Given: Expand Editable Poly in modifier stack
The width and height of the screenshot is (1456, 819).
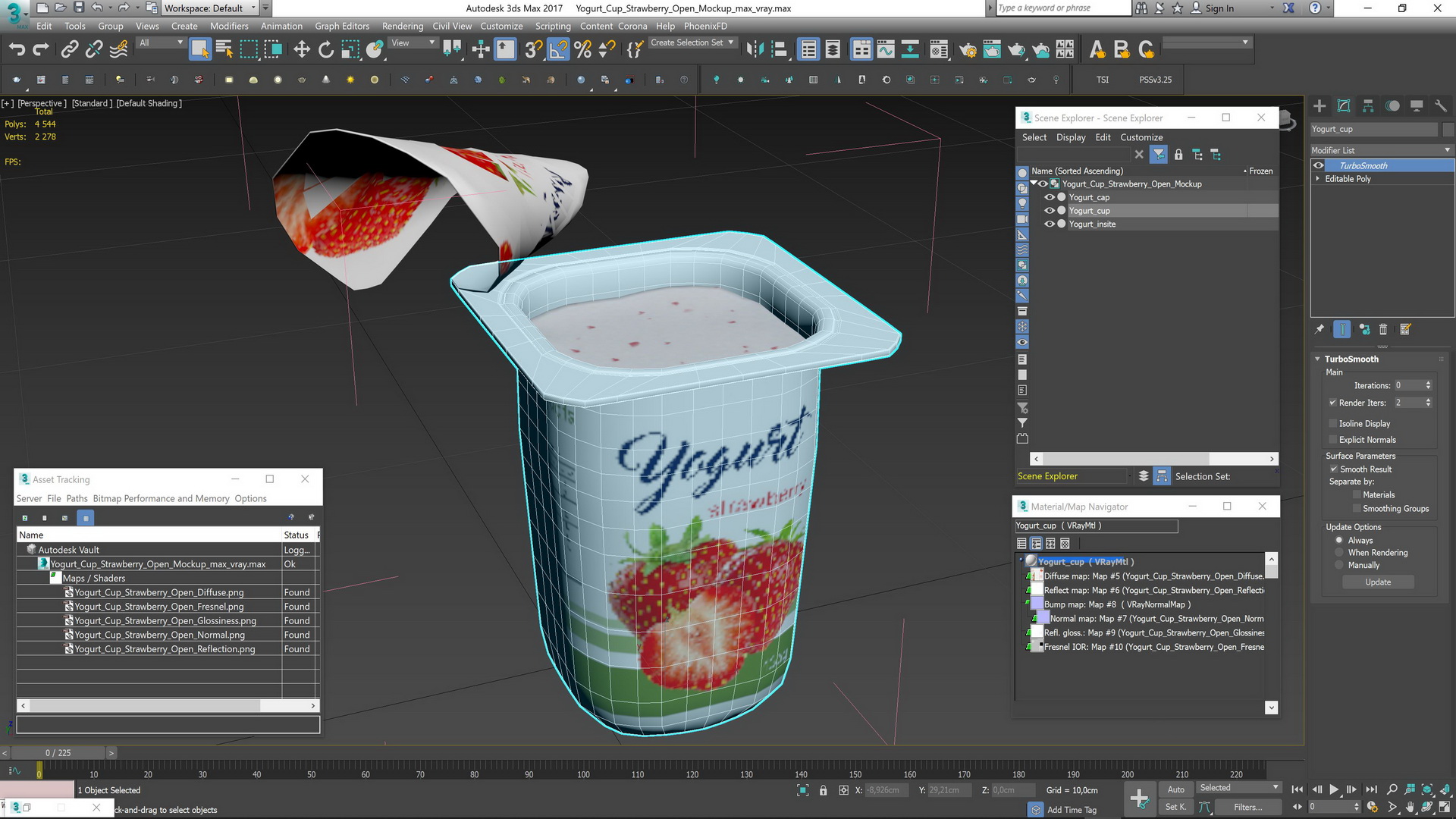Looking at the screenshot, I should click(1318, 179).
